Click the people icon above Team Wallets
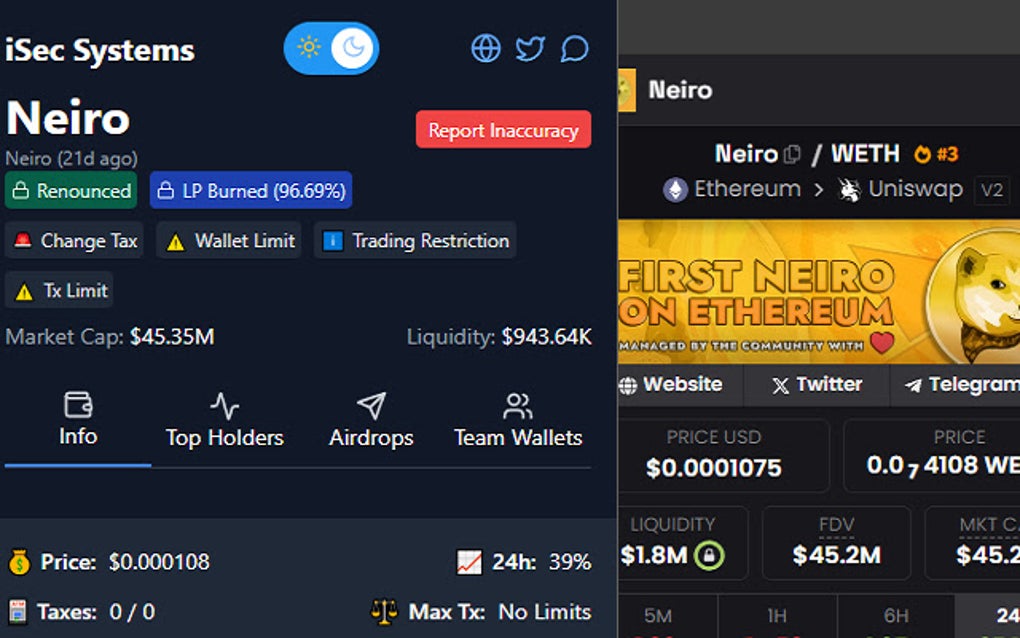The width and height of the screenshot is (1020, 638). 518,406
